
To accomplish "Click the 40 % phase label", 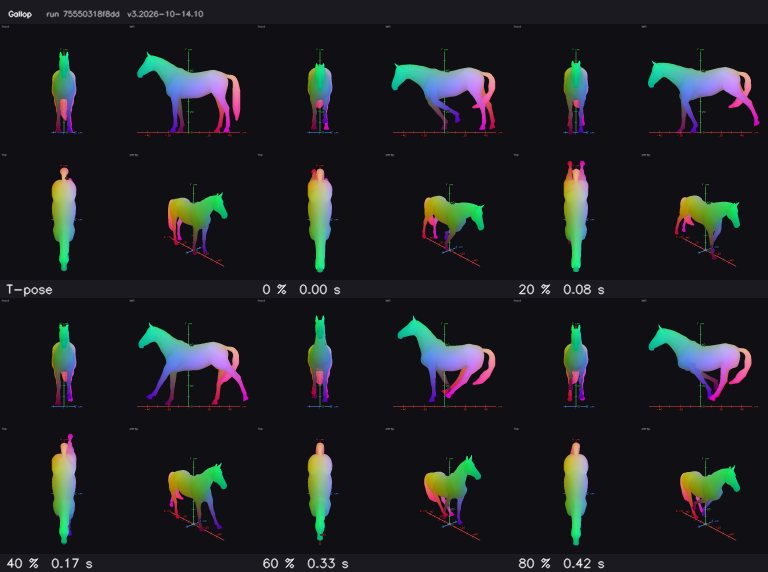I will (x=22, y=564).
